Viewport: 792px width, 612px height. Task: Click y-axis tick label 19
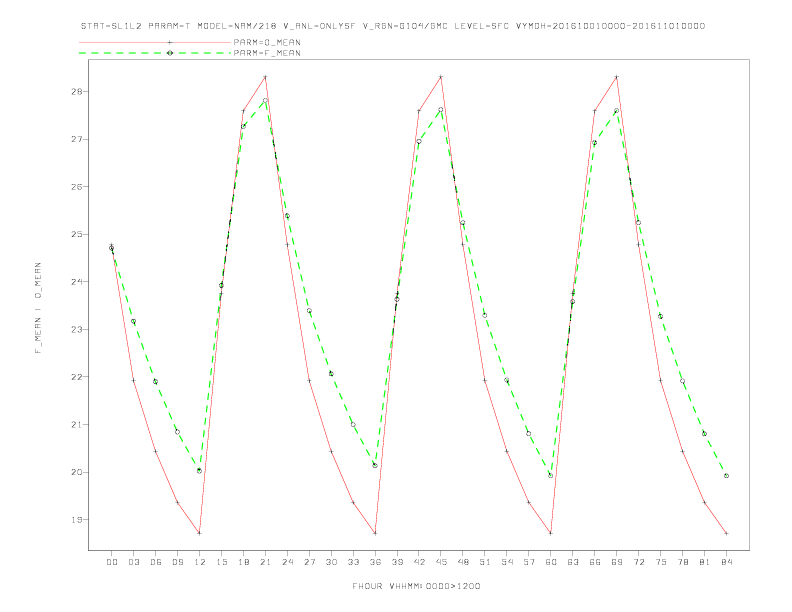(x=78, y=520)
